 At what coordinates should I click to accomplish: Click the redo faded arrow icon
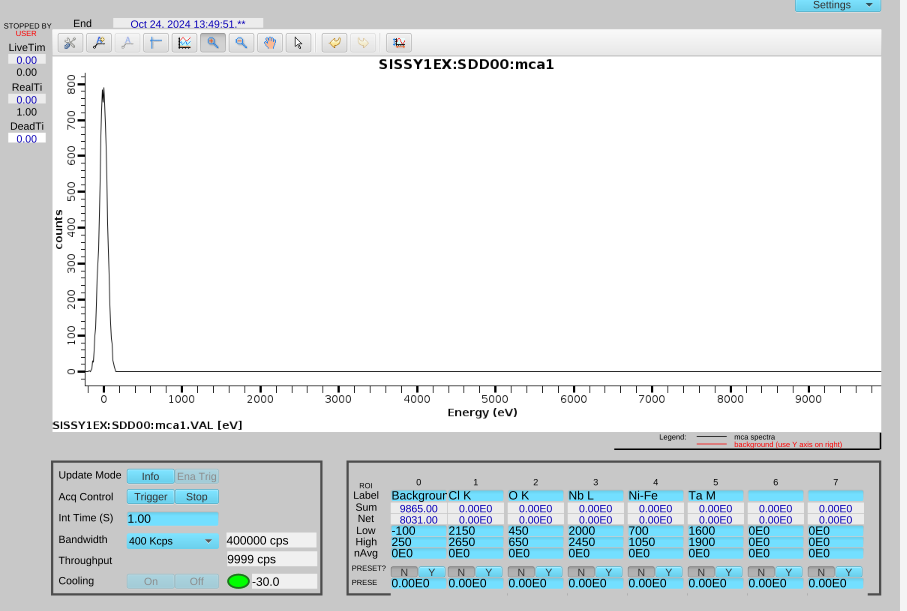coord(363,43)
